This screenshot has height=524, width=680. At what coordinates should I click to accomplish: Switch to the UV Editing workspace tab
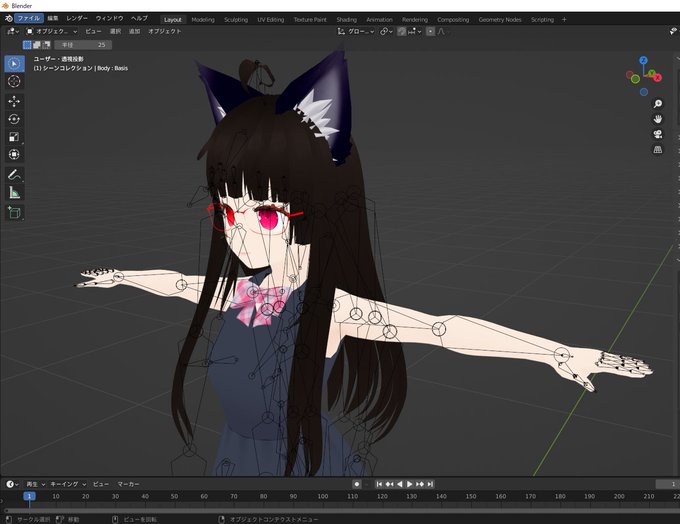271,20
